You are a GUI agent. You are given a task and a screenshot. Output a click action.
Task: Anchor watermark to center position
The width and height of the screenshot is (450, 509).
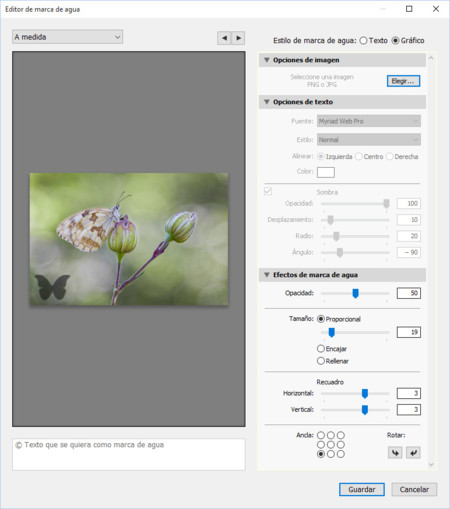tap(331, 444)
